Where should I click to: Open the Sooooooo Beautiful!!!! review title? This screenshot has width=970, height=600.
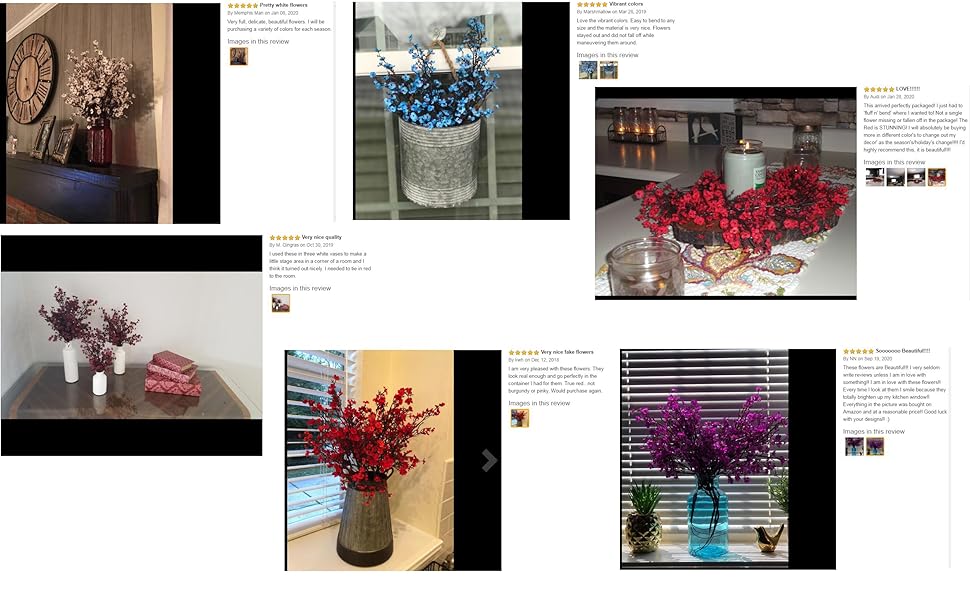click(903, 351)
